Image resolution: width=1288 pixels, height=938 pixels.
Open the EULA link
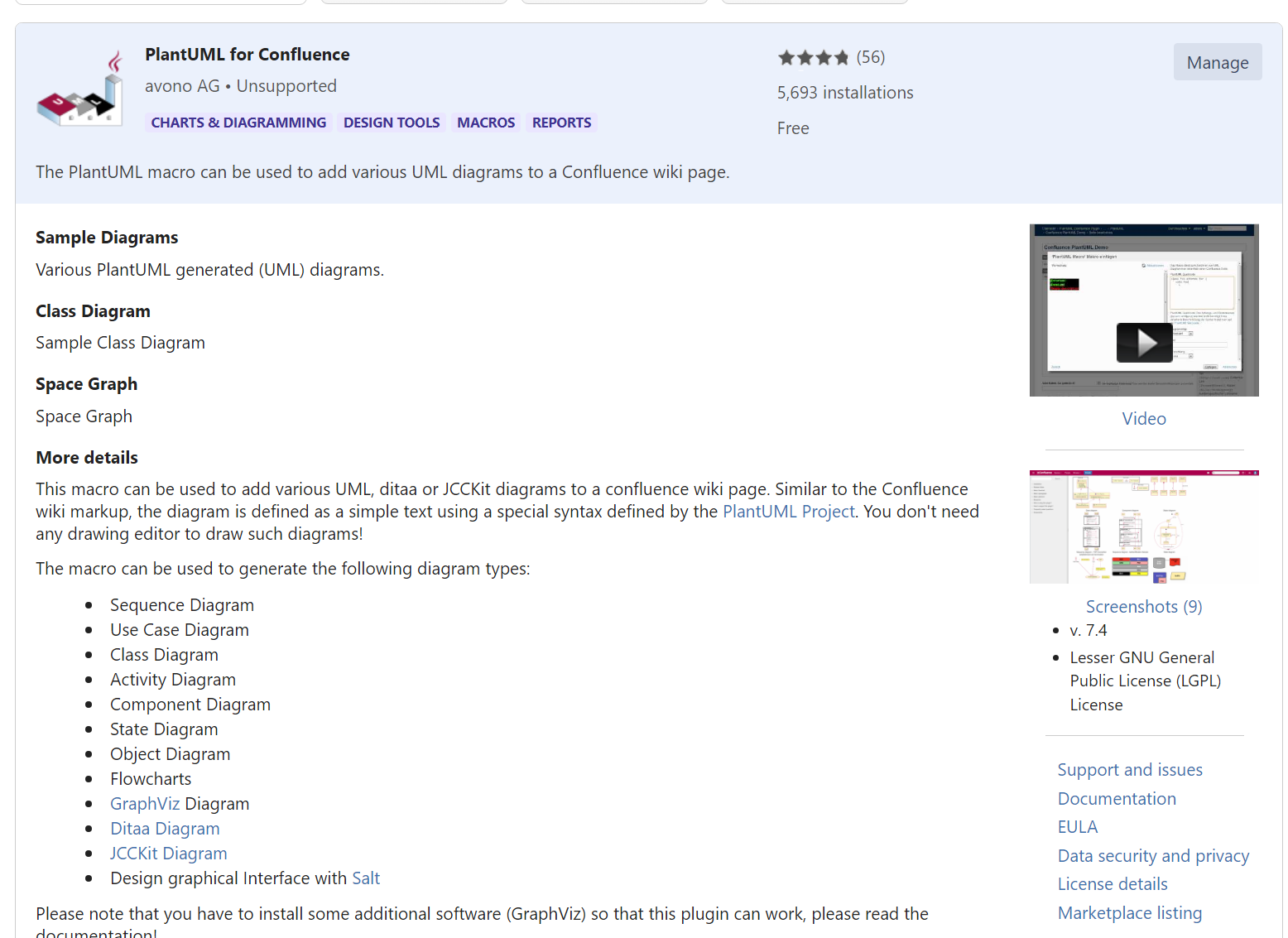pos(1078,827)
